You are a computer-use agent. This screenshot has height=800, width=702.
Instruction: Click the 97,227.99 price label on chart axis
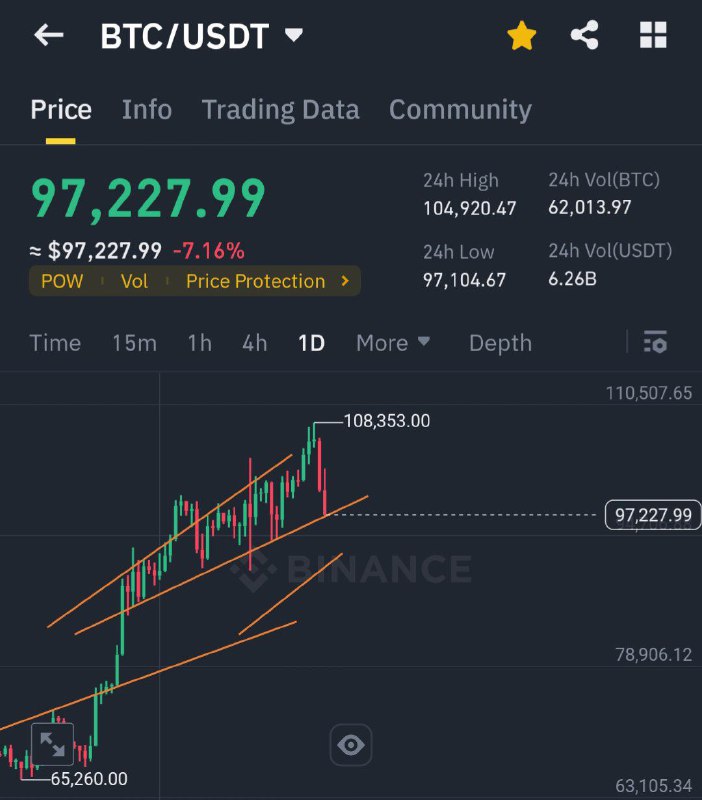[653, 515]
